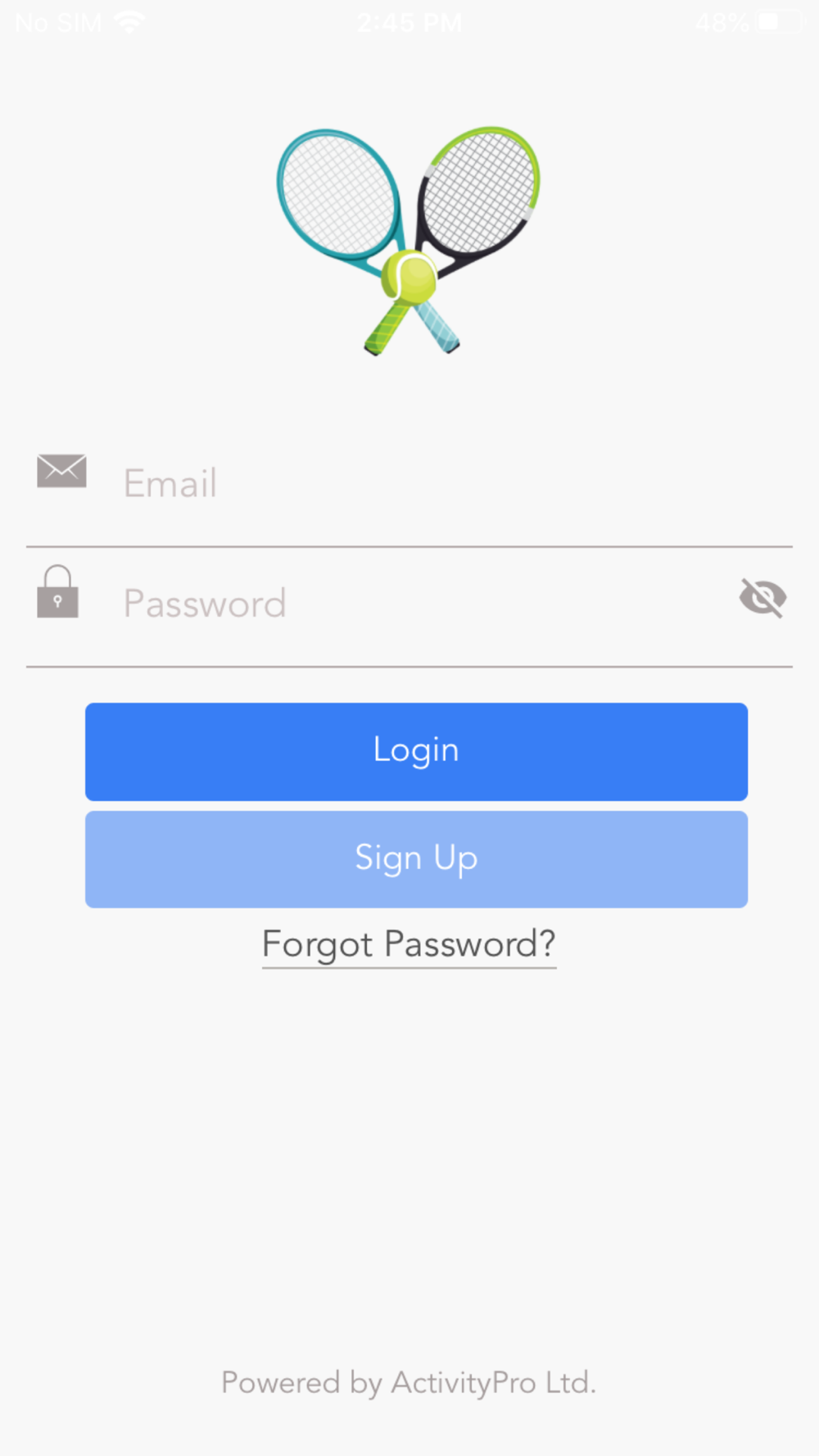Click the Login button
Screen dimensions: 819x1456
(416, 751)
